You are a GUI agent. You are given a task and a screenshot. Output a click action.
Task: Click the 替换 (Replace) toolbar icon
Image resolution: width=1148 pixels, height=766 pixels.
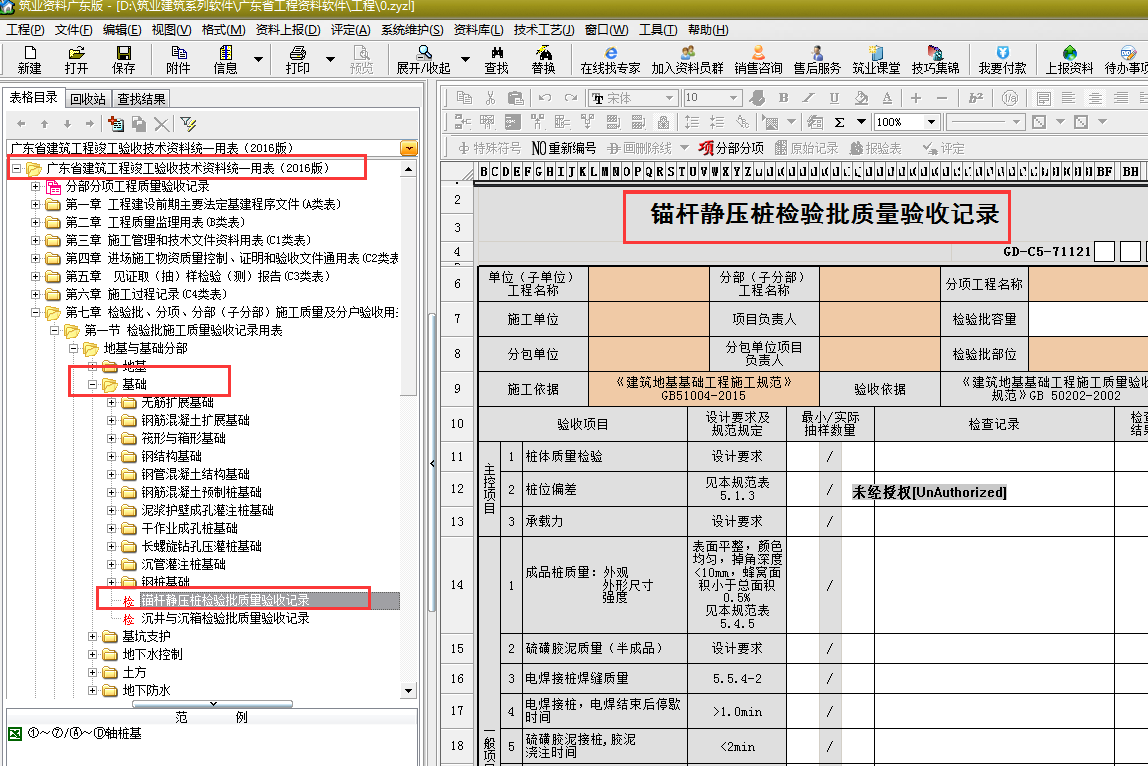(x=543, y=59)
